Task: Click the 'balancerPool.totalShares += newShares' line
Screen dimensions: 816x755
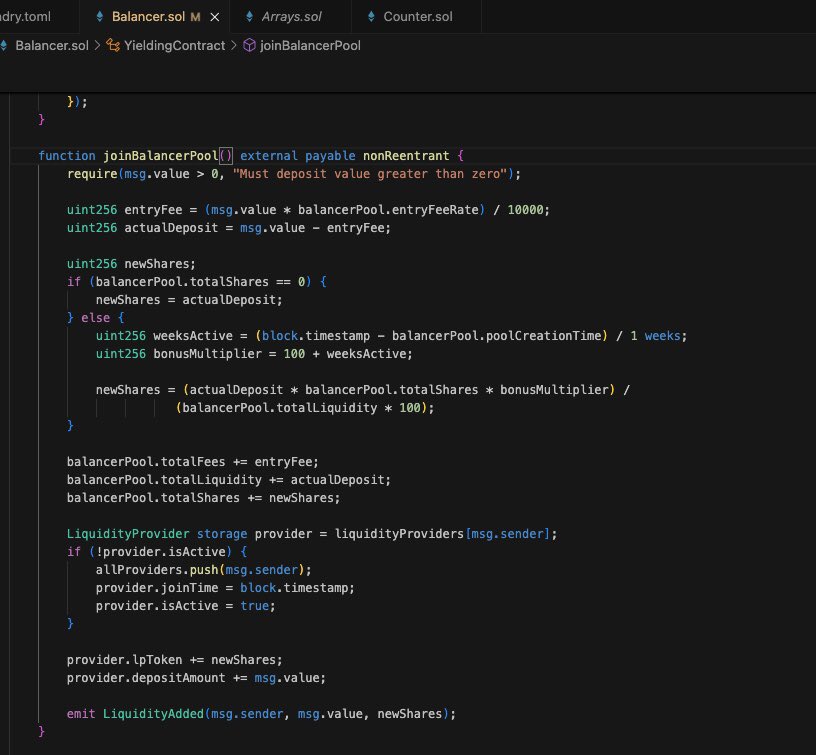Action: pos(203,498)
